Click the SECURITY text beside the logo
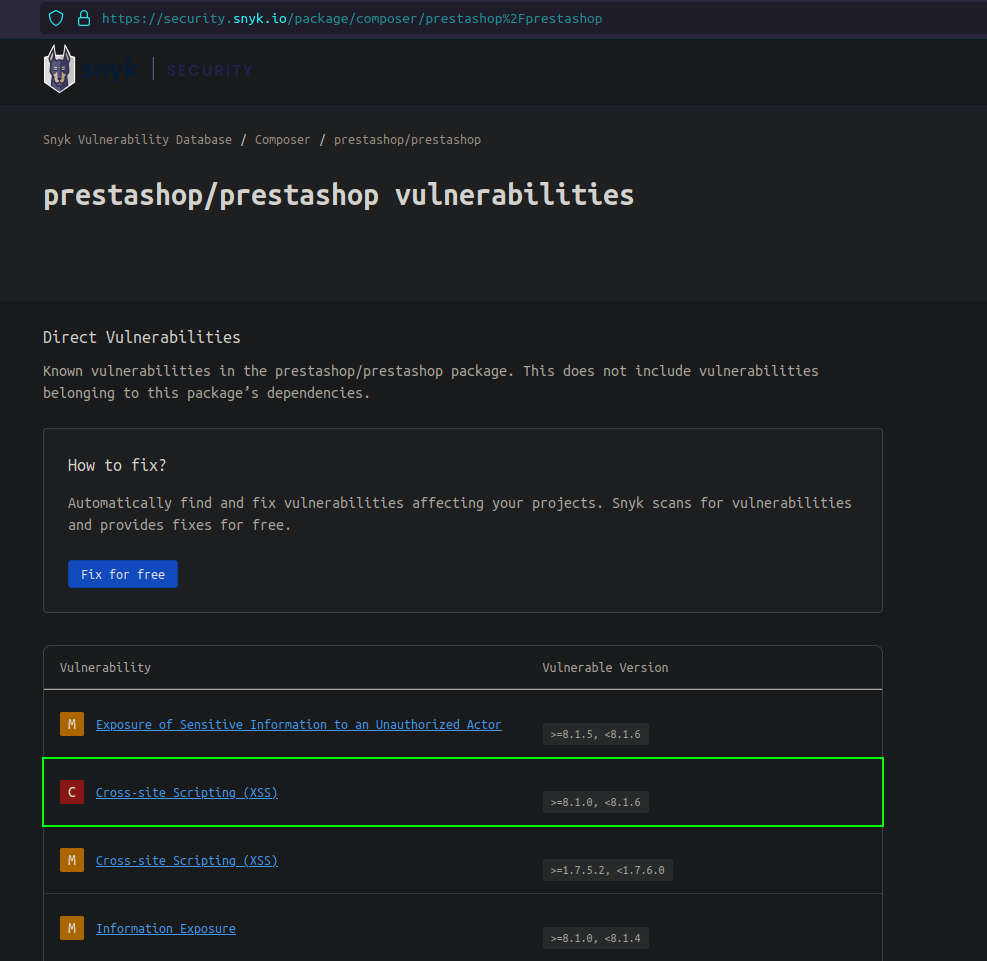 pyautogui.click(x=209, y=71)
